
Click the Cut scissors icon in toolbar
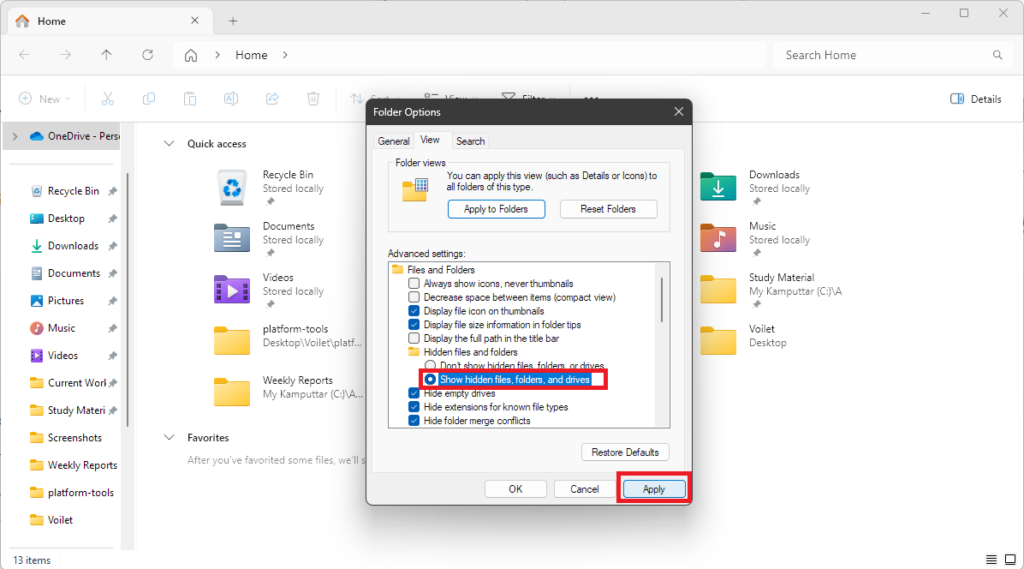pos(108,99)
